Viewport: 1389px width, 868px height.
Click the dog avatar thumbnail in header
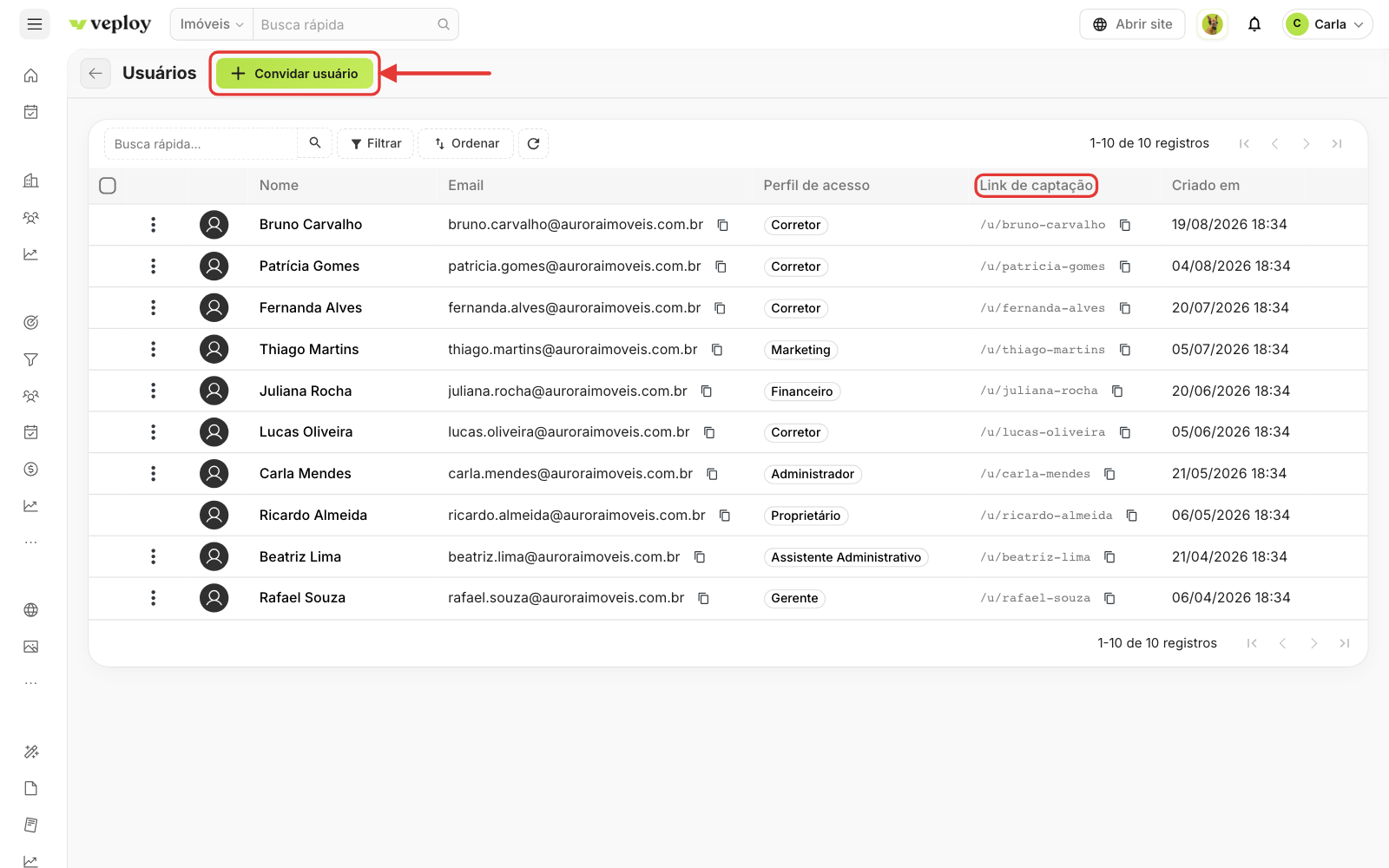(x=1212, y=24)
